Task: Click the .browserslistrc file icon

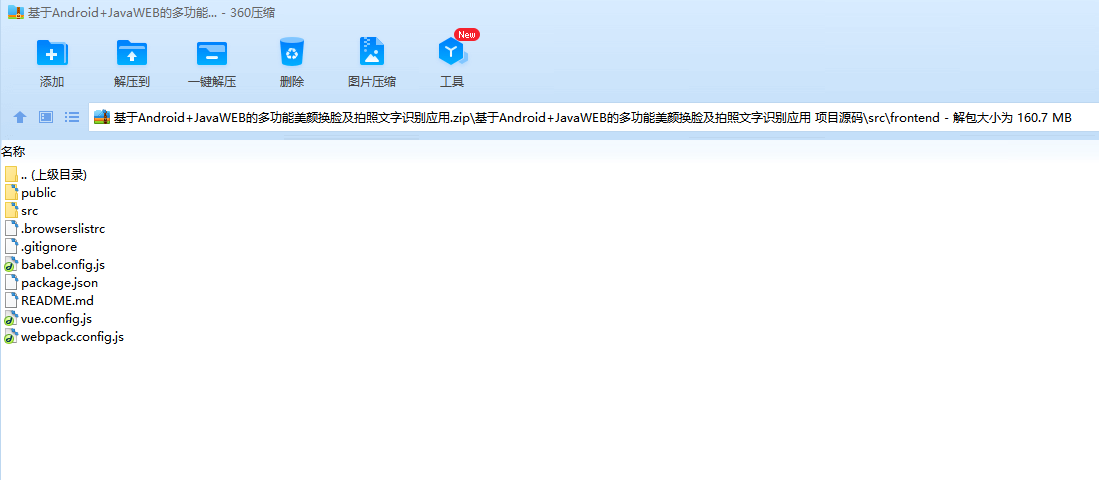Action: click(x=11, y=228)
